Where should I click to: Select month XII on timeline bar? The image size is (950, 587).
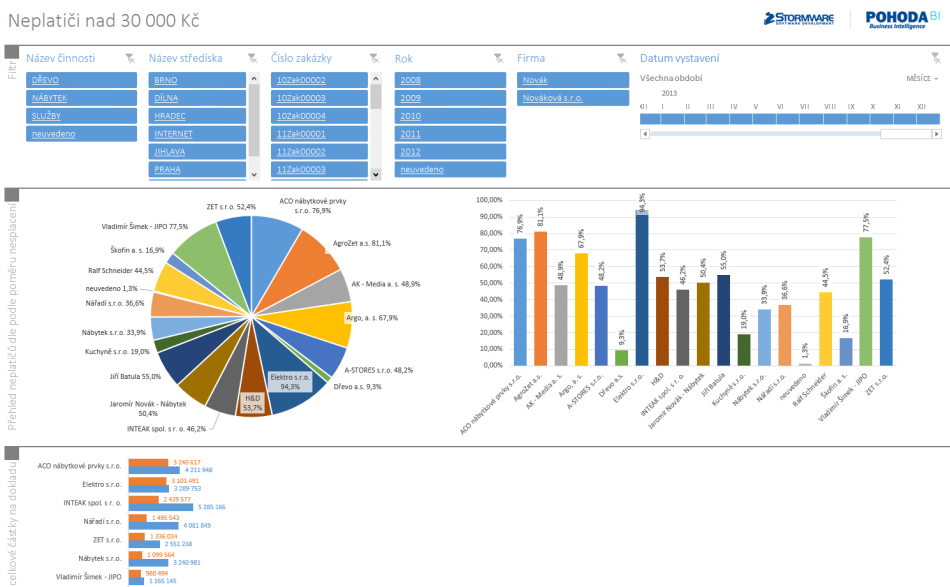[x=928, y=119]
